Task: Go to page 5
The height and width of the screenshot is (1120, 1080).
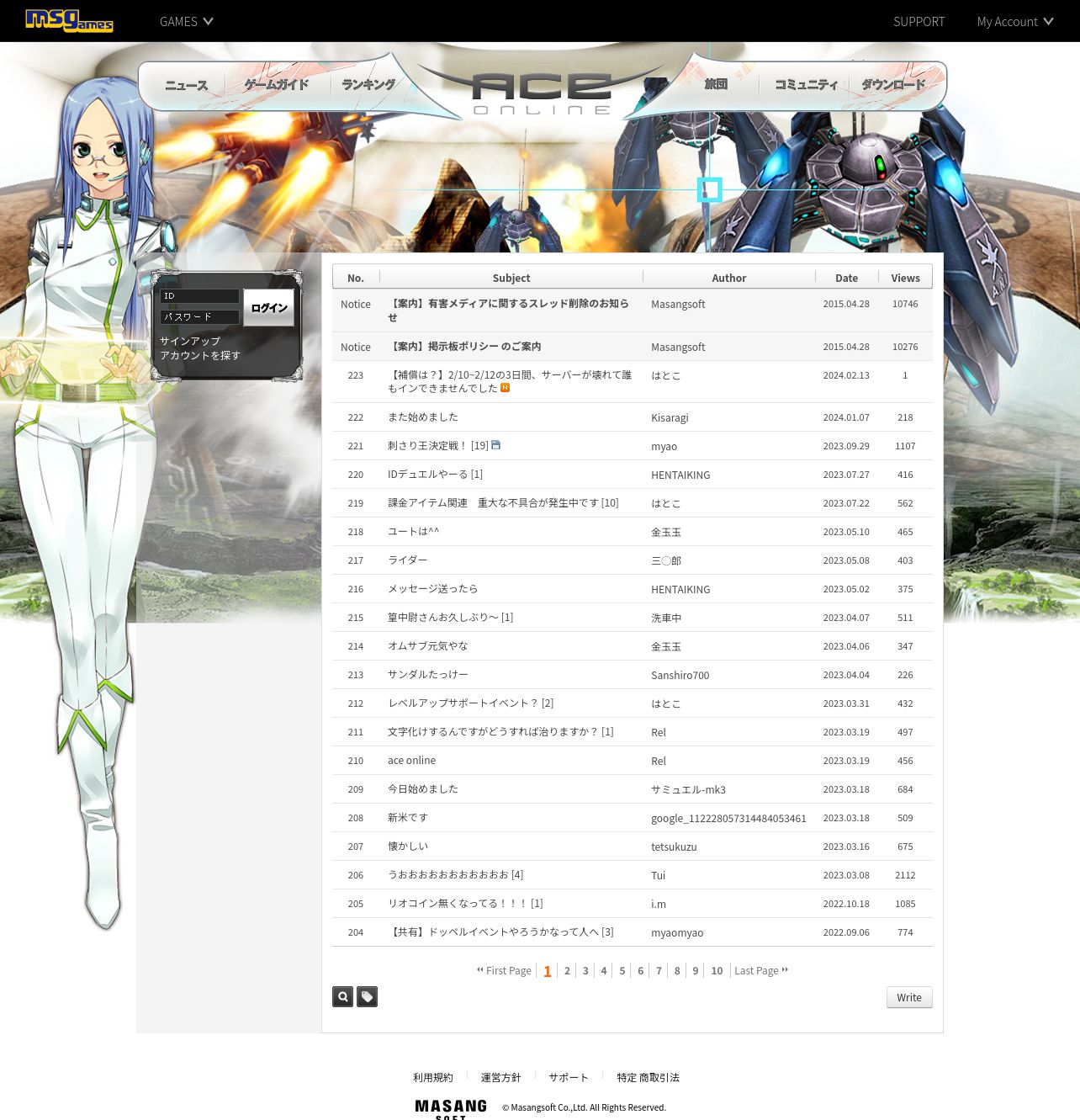Action: coord(622,971)
